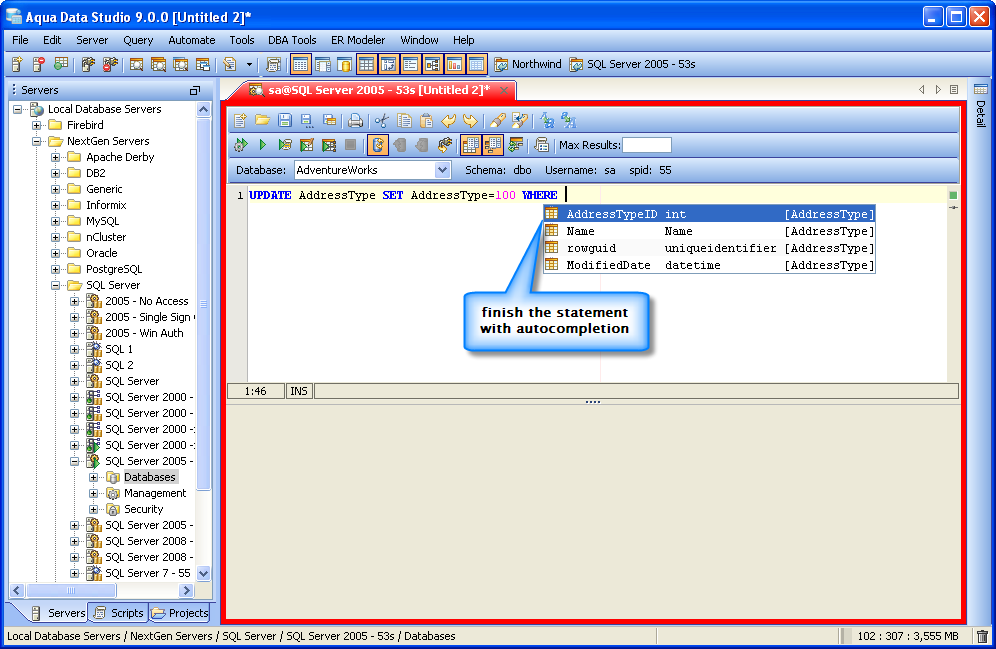Copy text using the copy icon
This screenshot has height=649, width=996.
tap(404, 121)
